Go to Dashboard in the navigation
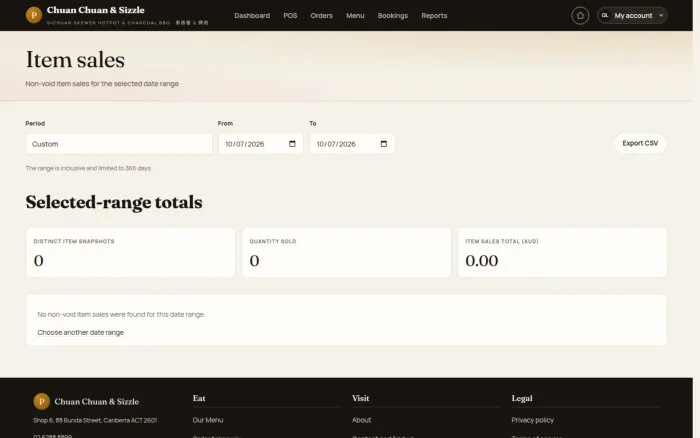This screenshot has height=438, width=700. coord(252,16)
